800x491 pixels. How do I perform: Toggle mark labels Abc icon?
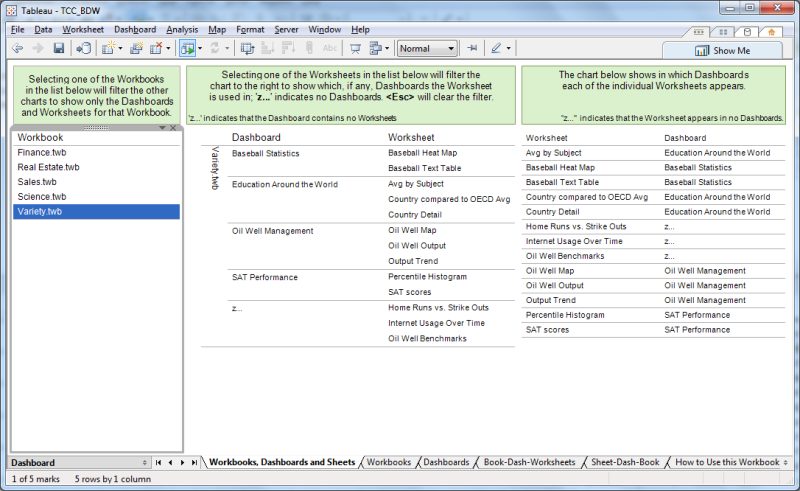[x=330, y=48]
